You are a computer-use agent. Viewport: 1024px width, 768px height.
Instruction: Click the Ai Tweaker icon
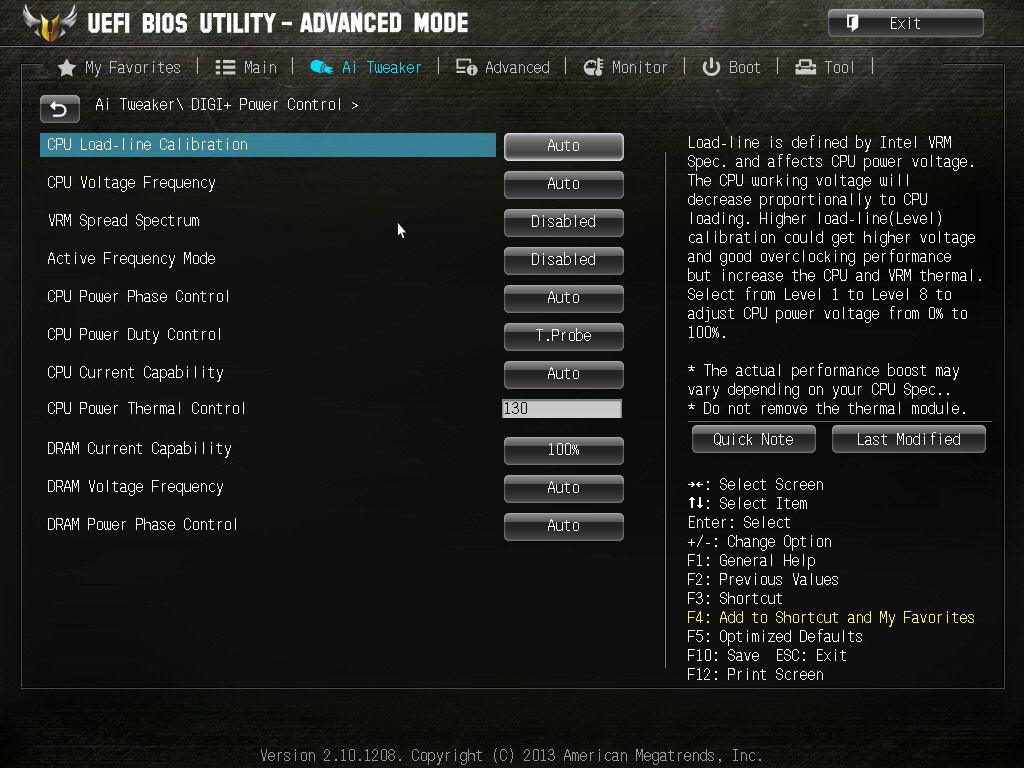point(321,67)
